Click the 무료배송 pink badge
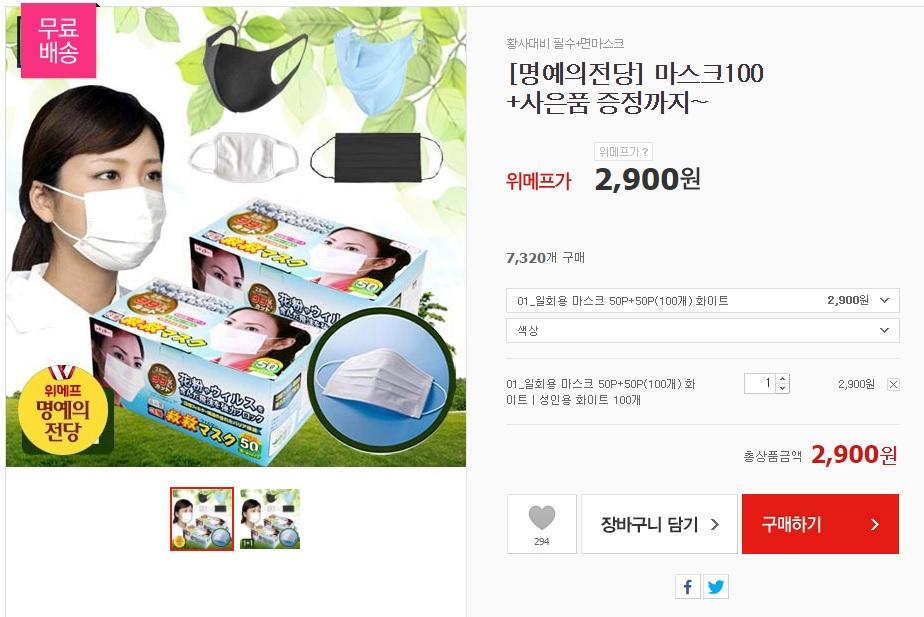Screen dimensions: 924x617 (x=58, y=40)
